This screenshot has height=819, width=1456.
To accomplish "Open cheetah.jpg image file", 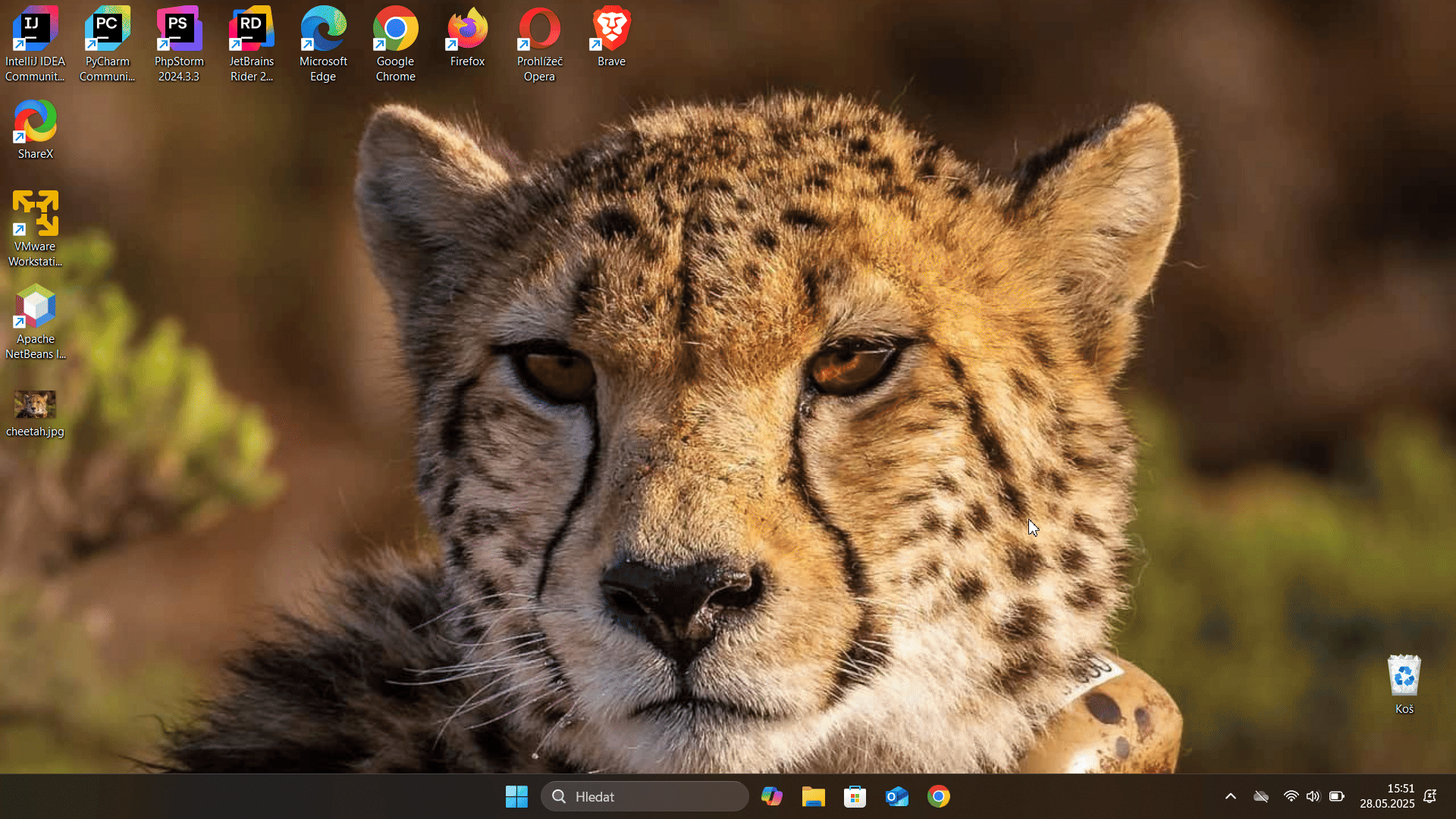I will [x=35, y=403].
